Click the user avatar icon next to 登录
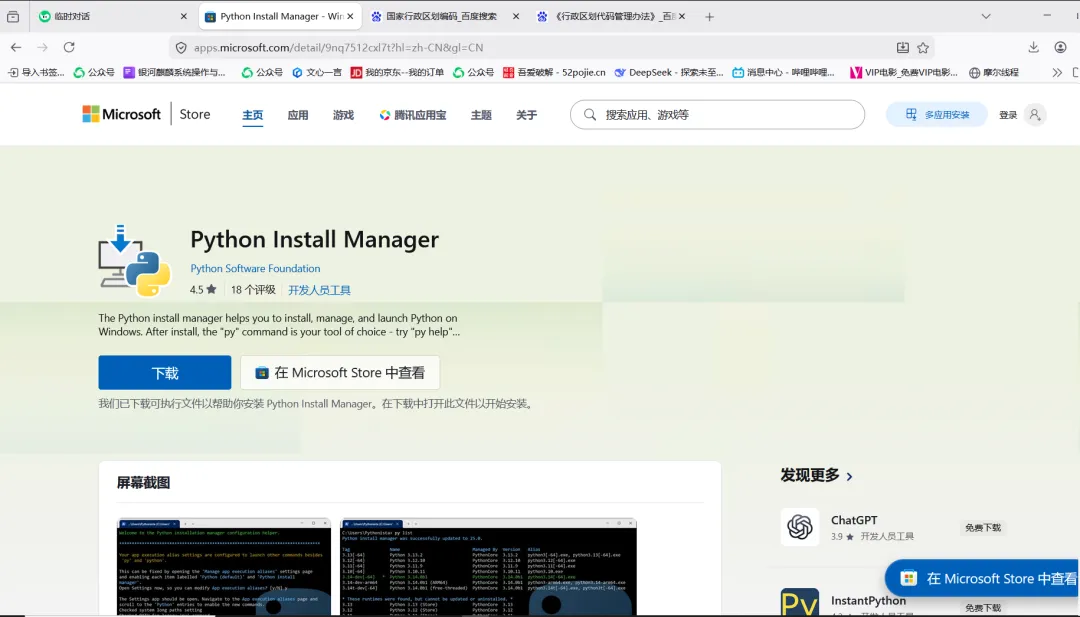 point(1035,115)
